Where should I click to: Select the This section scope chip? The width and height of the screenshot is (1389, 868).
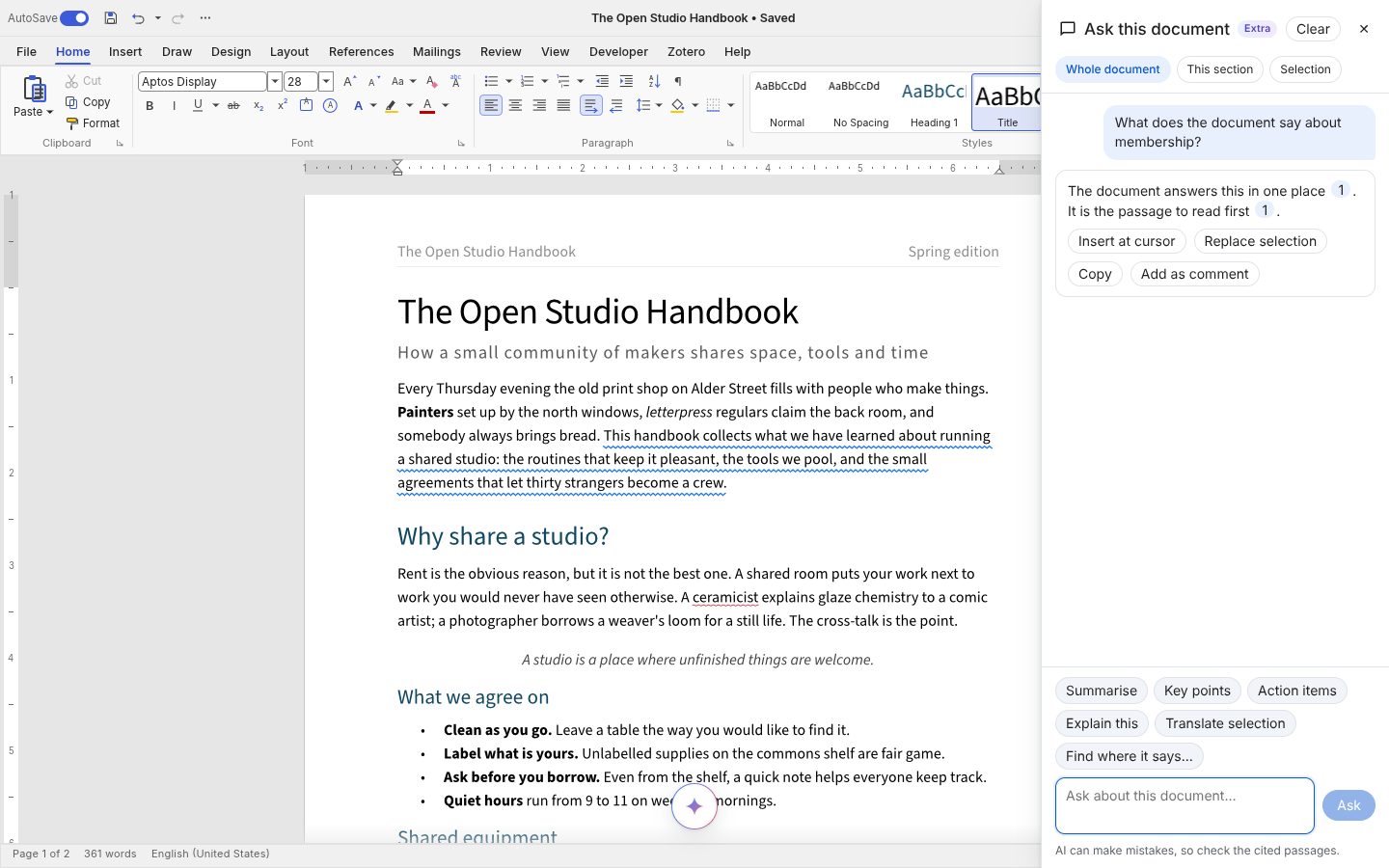(x=1220, y=69)
